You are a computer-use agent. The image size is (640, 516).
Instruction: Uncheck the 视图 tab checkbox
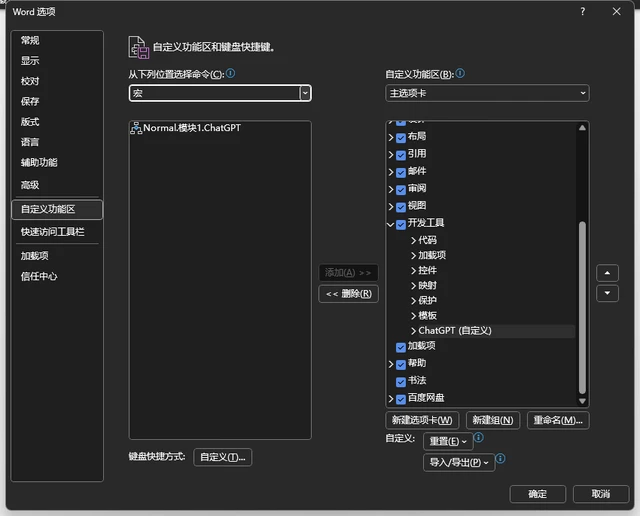click(x=401, y=207)
